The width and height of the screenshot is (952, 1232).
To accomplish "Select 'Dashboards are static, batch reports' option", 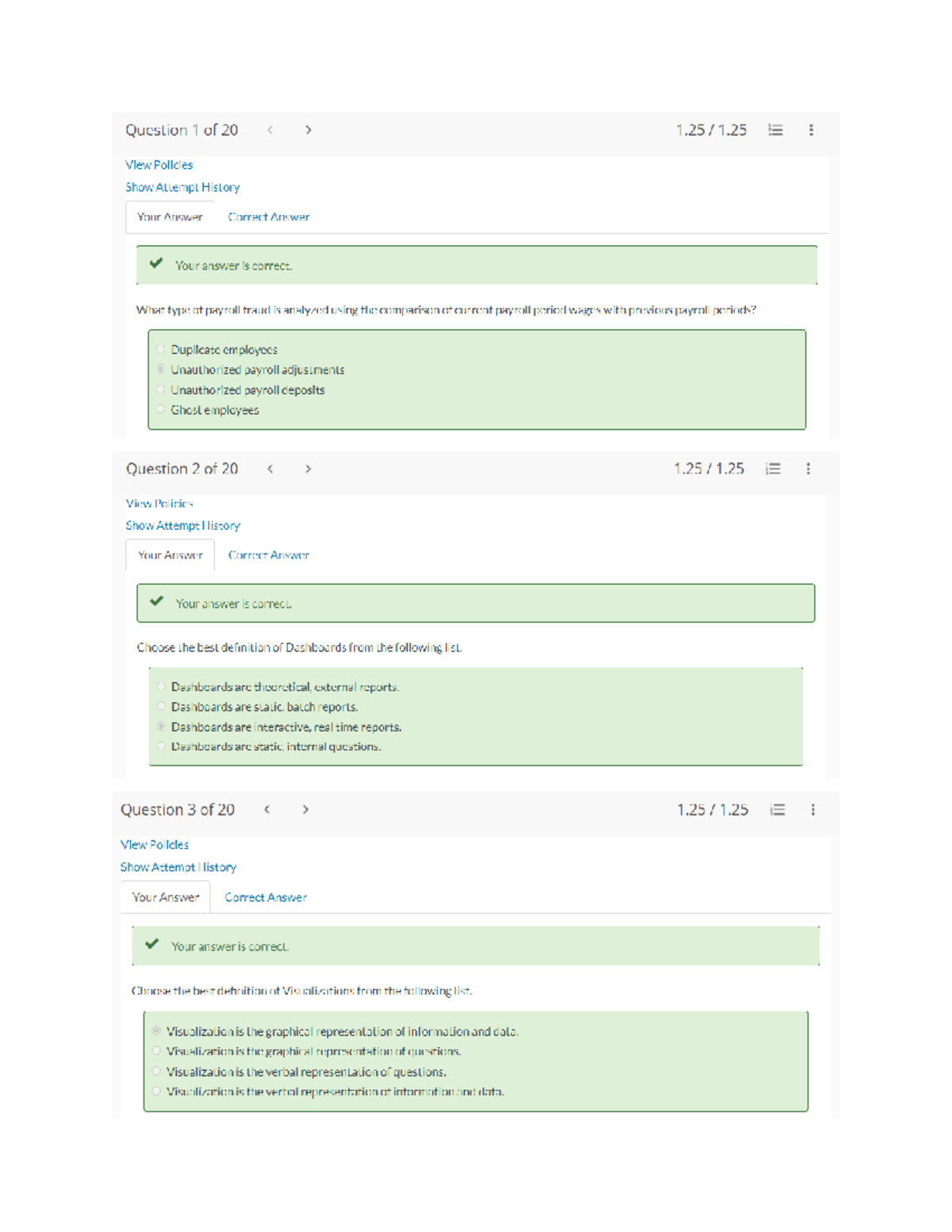I will [x=162, y=707].
